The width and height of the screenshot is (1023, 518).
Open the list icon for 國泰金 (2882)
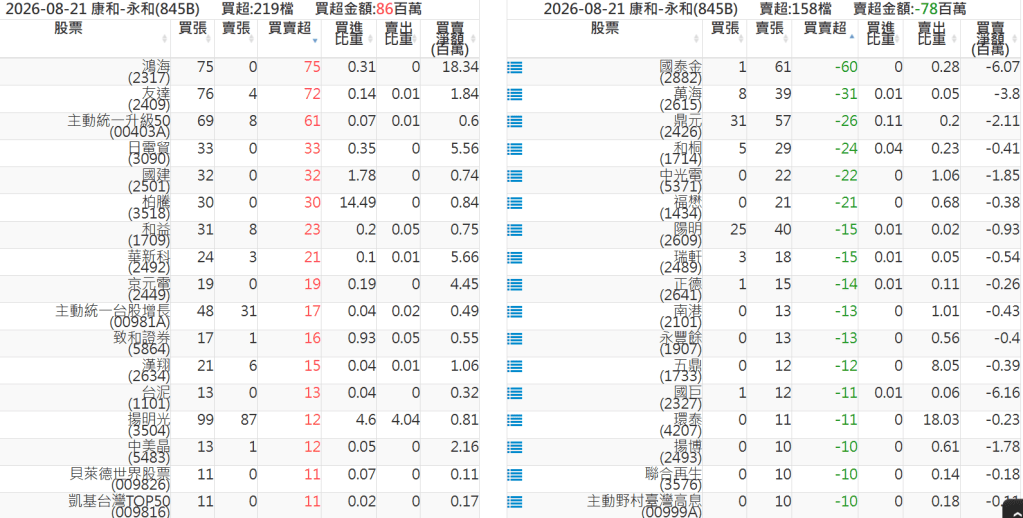(515, 67)
